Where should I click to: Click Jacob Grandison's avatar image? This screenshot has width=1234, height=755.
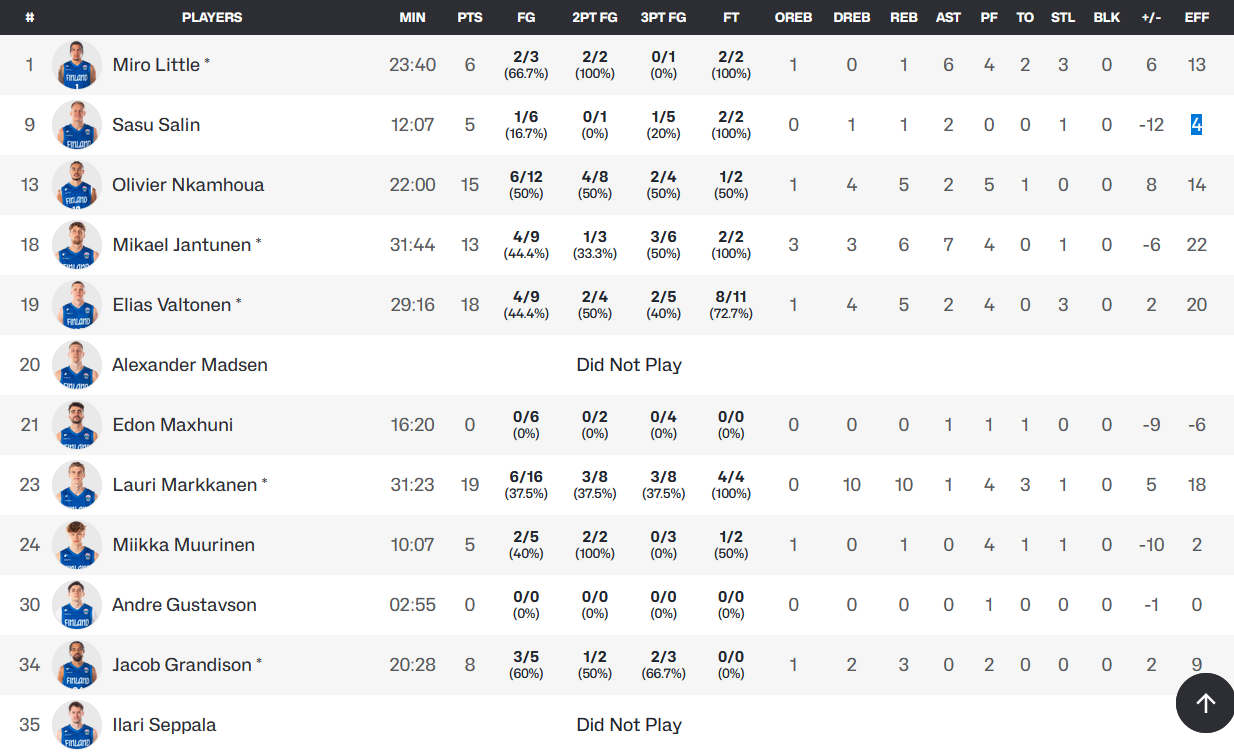pos(77,665)
